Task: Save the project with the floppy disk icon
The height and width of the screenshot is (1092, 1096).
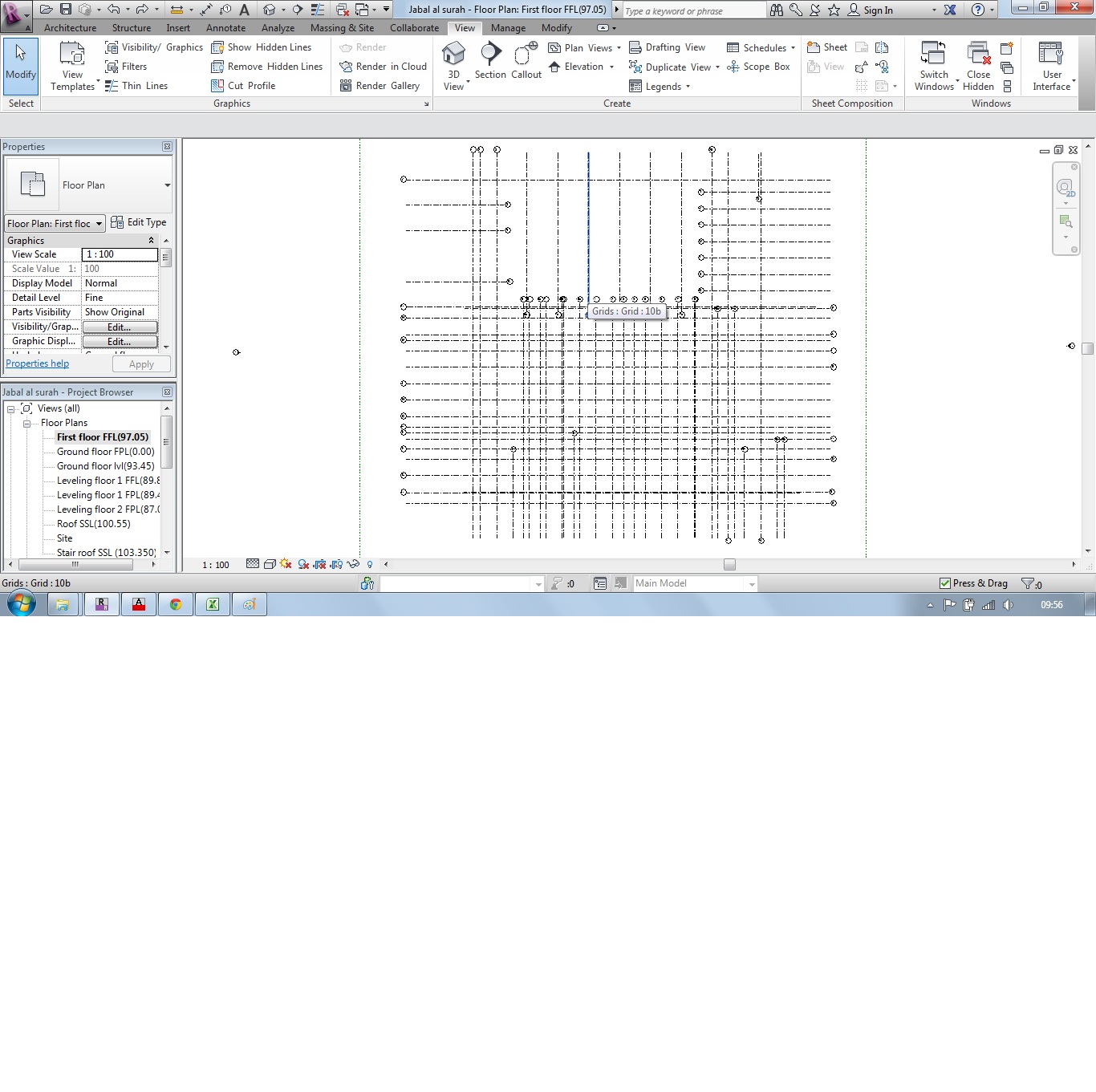Action: 66,10
